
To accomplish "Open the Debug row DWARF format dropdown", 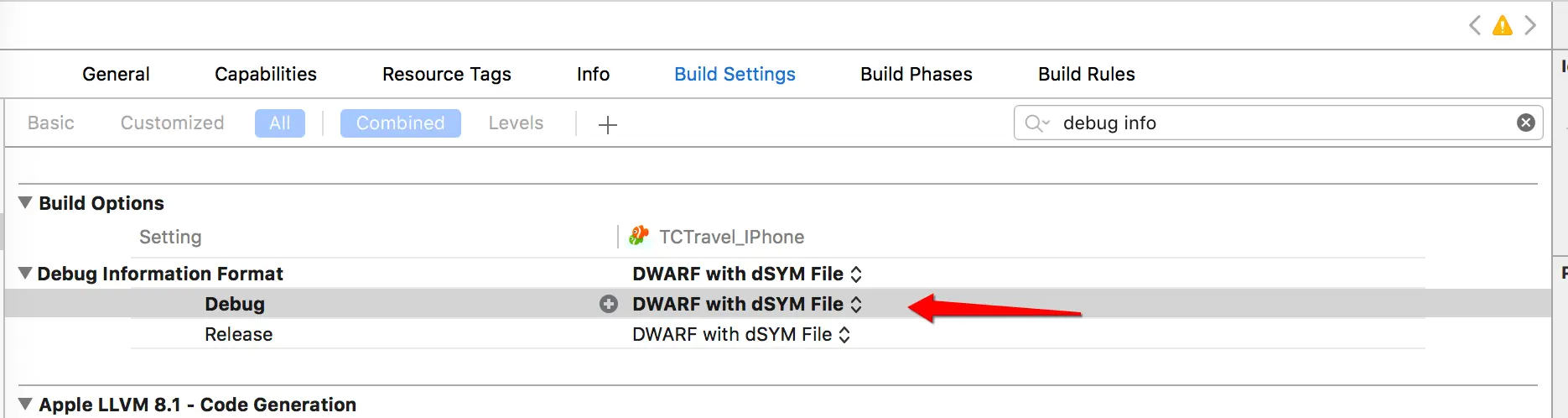I will [747, 304].
